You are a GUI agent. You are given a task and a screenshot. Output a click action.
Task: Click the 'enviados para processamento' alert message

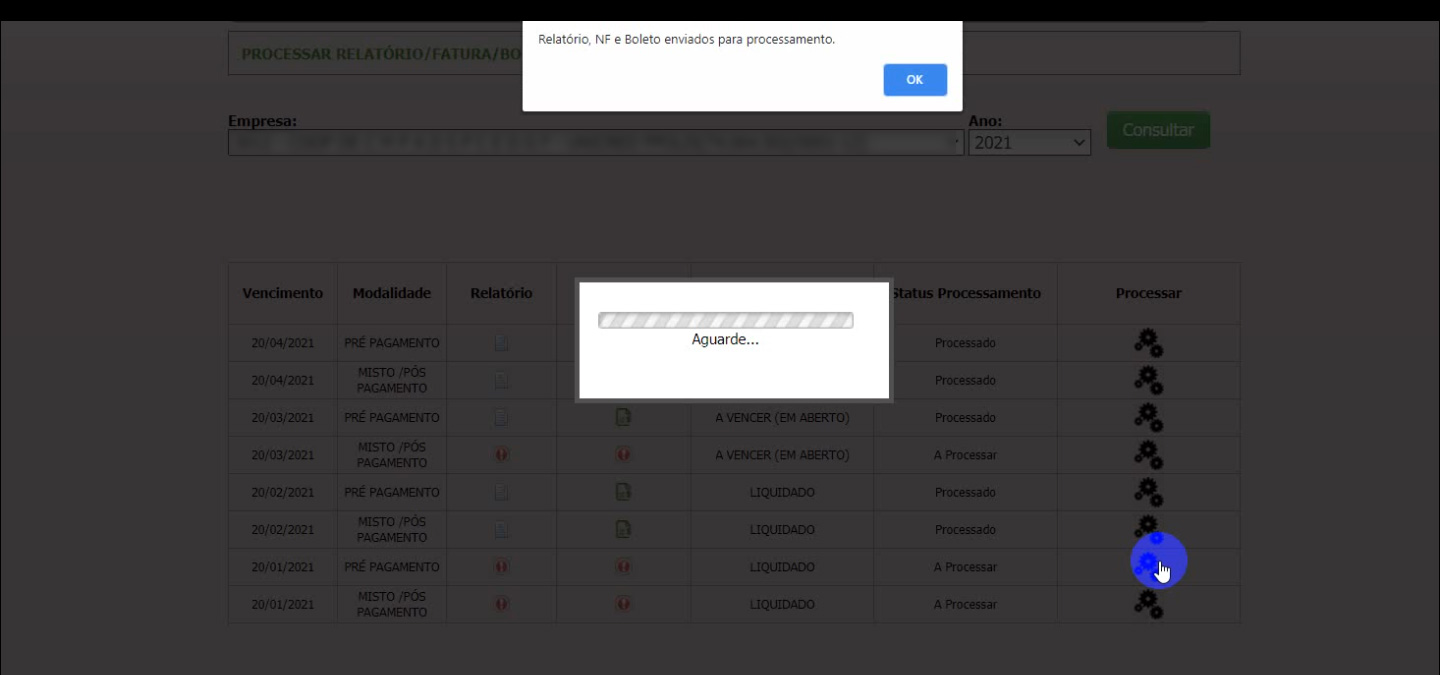click(687, 40)
